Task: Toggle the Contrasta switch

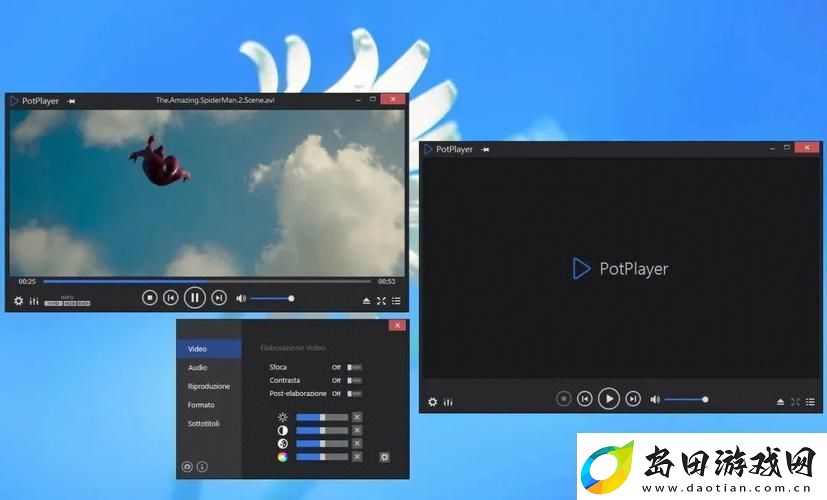Action: pos(354,380)
